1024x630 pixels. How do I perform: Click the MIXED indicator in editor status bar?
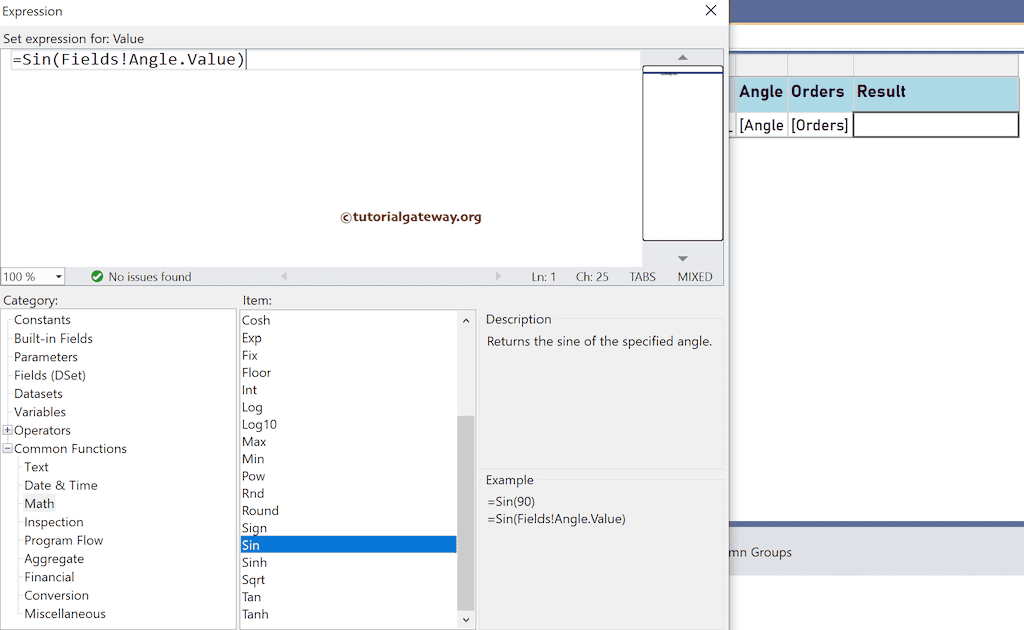[x=695, y=277]
